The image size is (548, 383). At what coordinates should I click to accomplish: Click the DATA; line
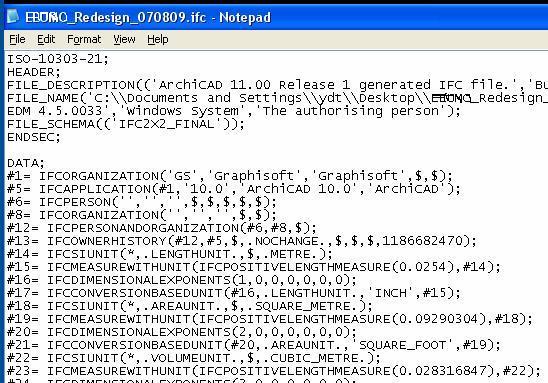26,163
